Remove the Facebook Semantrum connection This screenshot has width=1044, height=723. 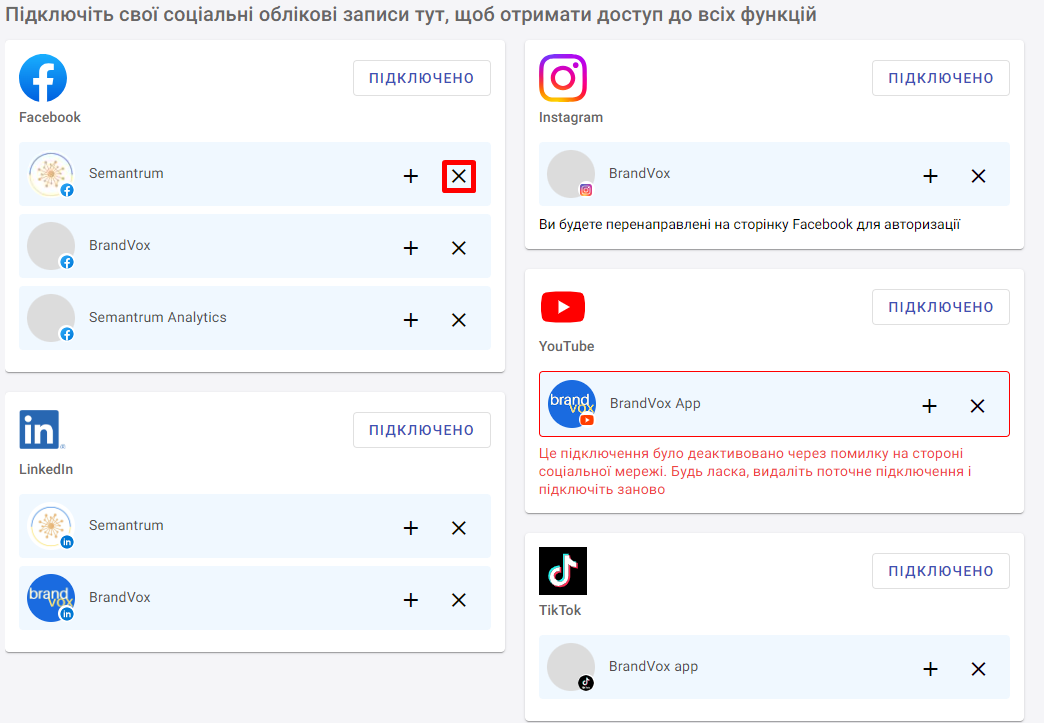click(x=459, y=176)
